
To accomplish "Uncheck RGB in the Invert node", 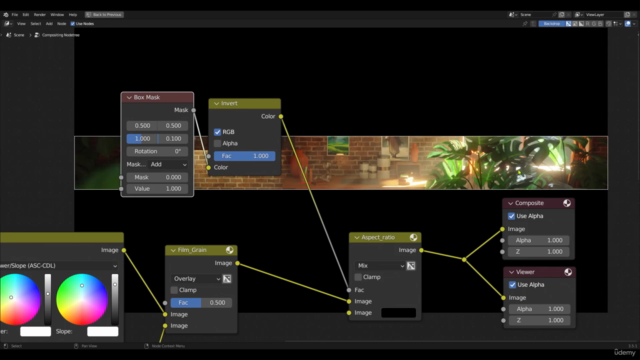I will pos(217,132).
